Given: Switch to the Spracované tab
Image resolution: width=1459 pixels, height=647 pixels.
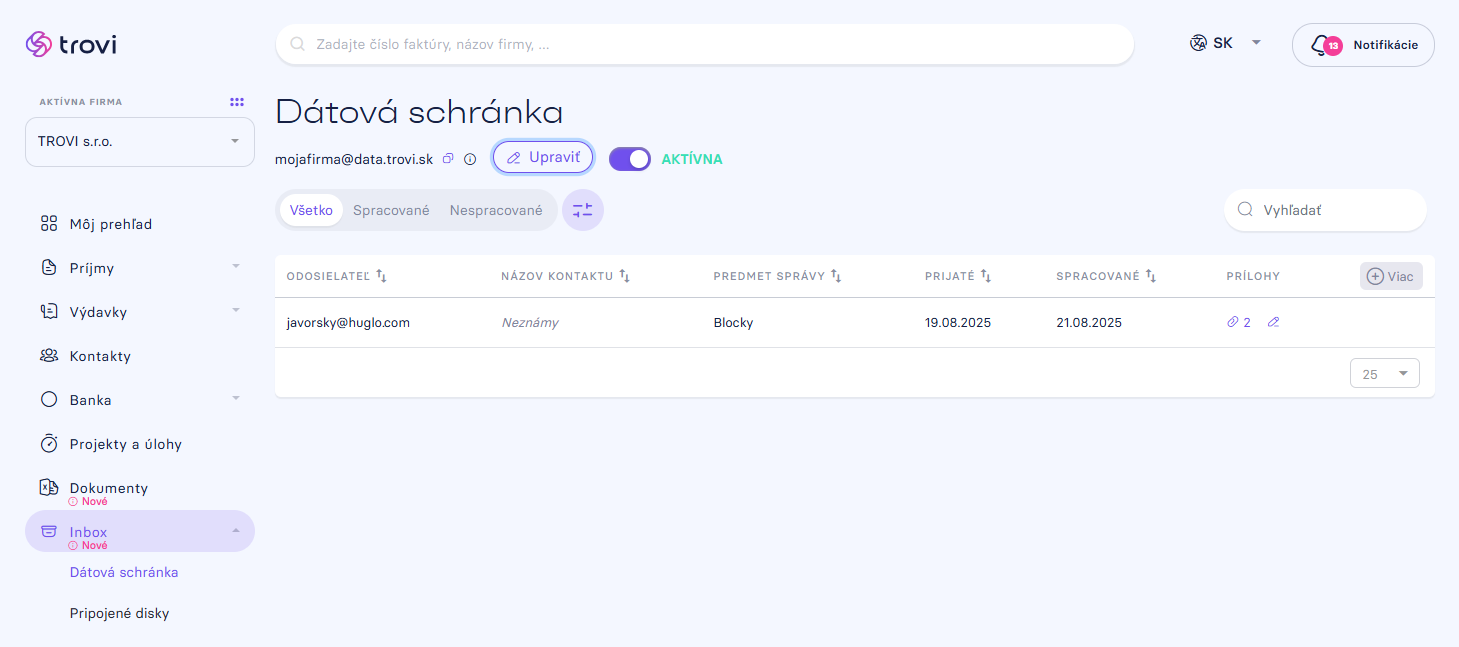Looking at the screenshot, I should click(x=391, y=210).
